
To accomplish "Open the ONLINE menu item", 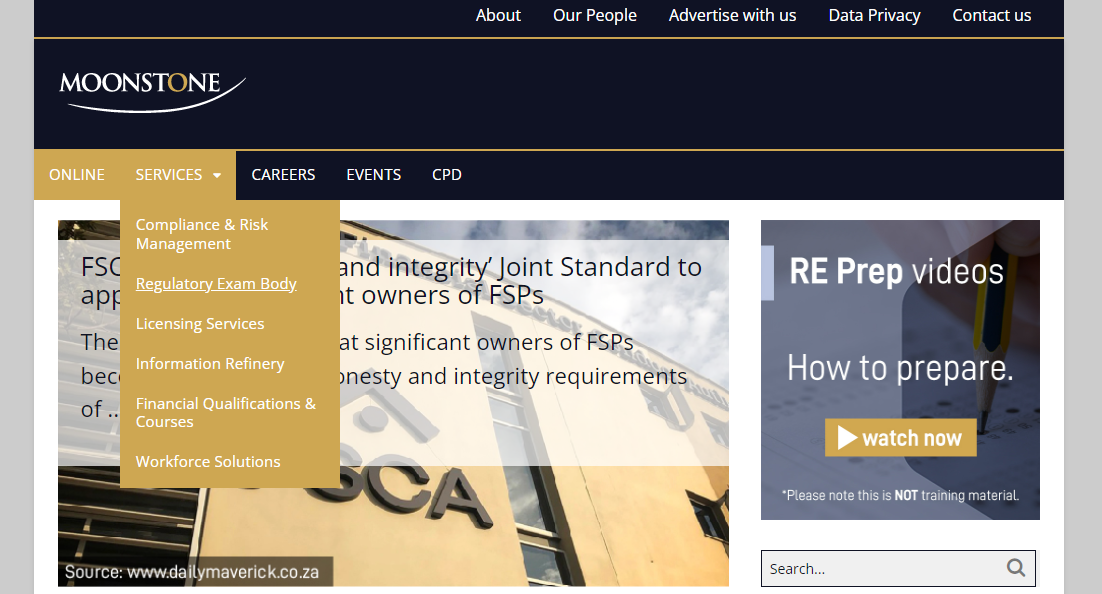I will coord(76,174).
